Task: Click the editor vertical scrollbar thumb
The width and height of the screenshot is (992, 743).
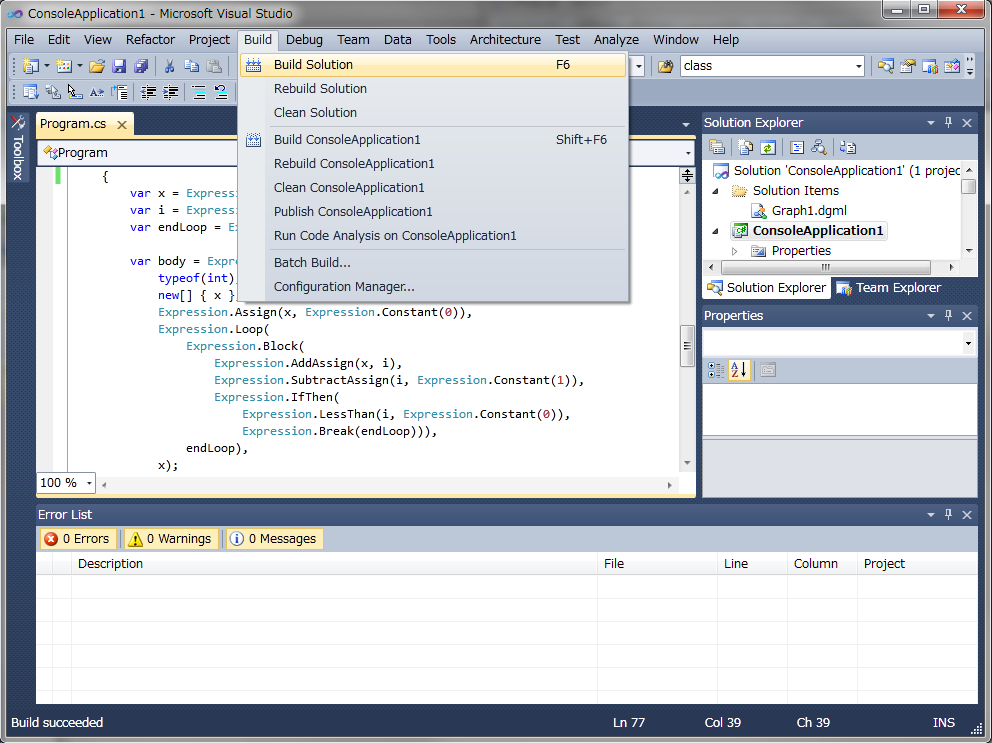Action: point(687,346)
